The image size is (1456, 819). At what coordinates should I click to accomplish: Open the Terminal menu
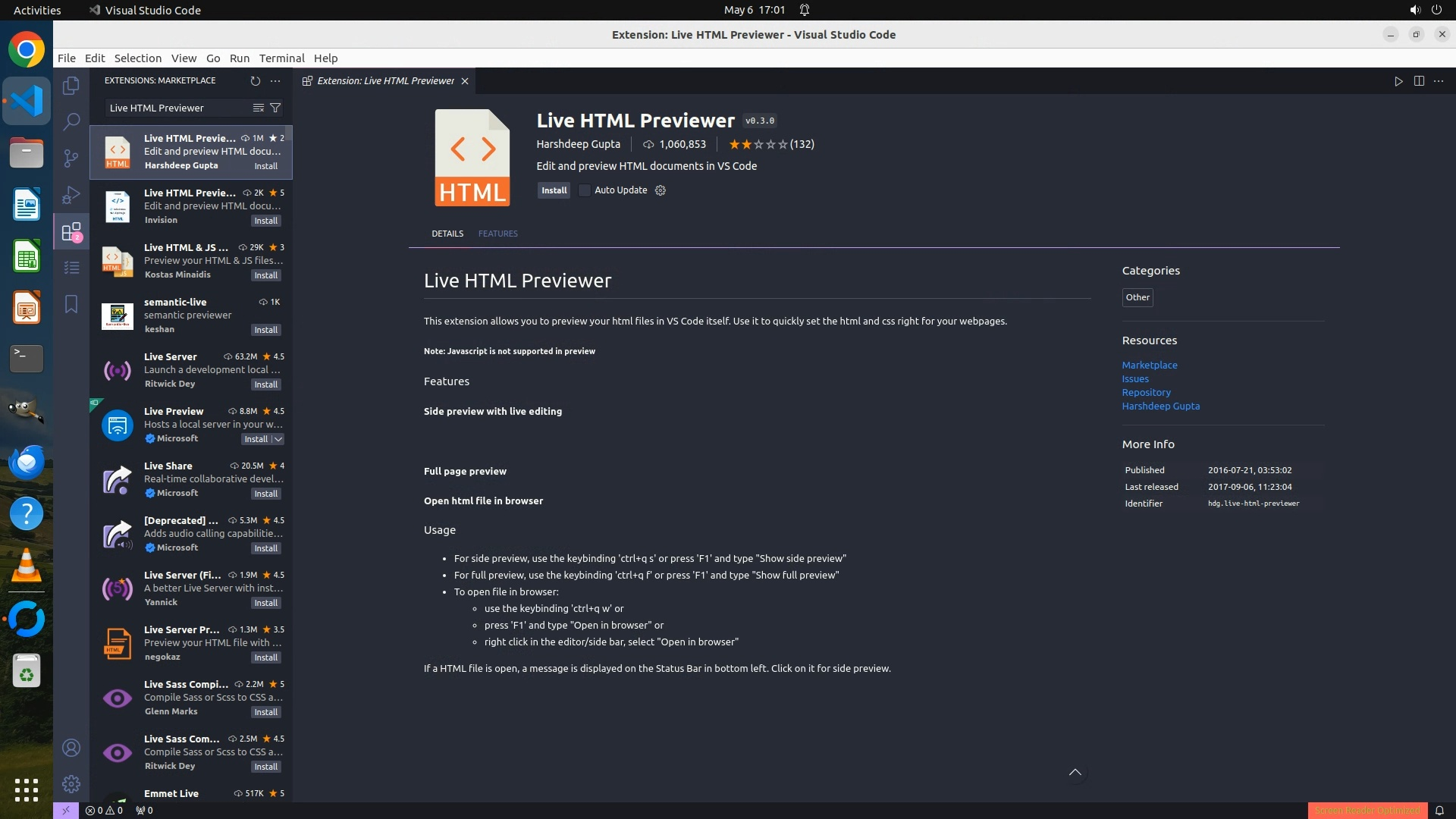tap(281, 58)
